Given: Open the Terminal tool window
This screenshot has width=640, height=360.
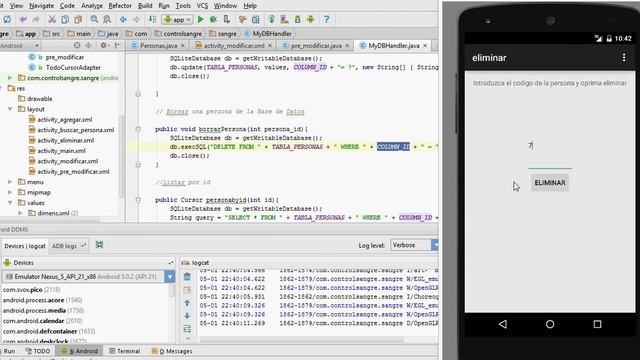Looking at the screenshot, I should point(124,351).
